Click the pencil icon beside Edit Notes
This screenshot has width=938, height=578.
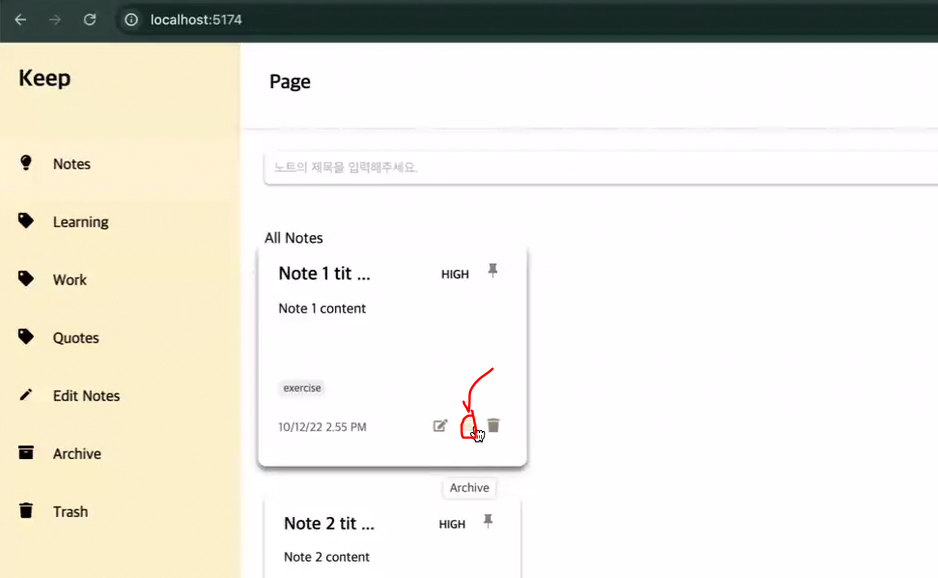point(26,395)
